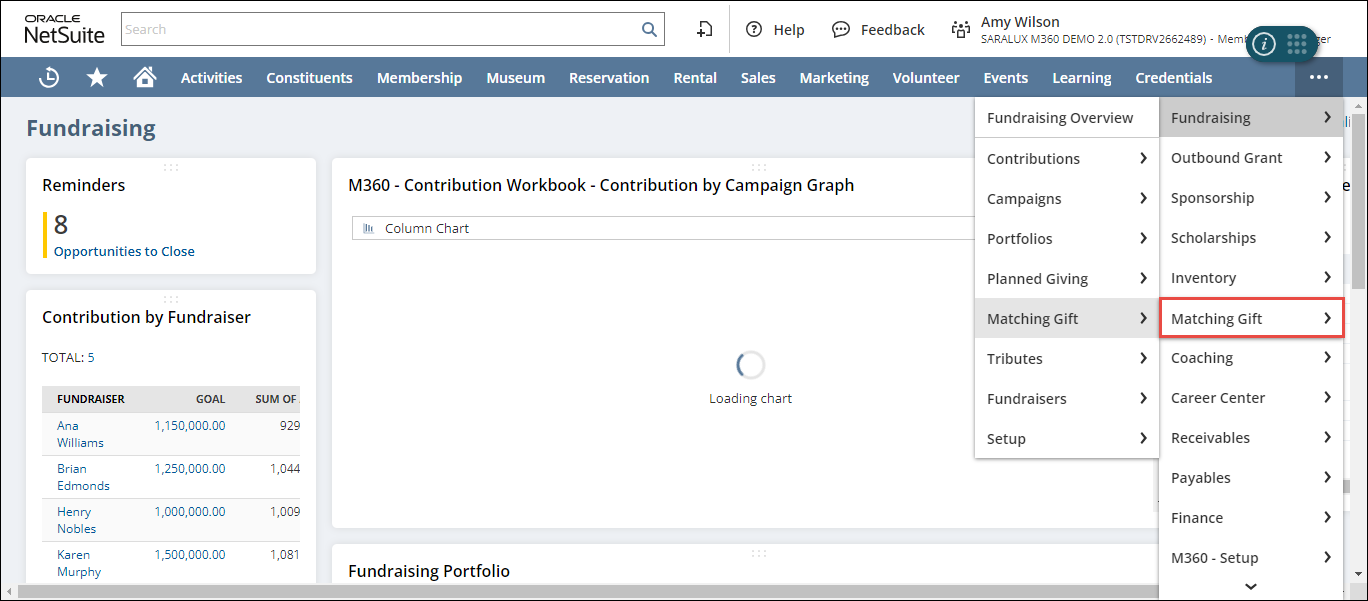Choose Tributes from the Fundraising submenu
Screen dimensions: 1368x601
pyautogui.click(x=1015, y=359)
